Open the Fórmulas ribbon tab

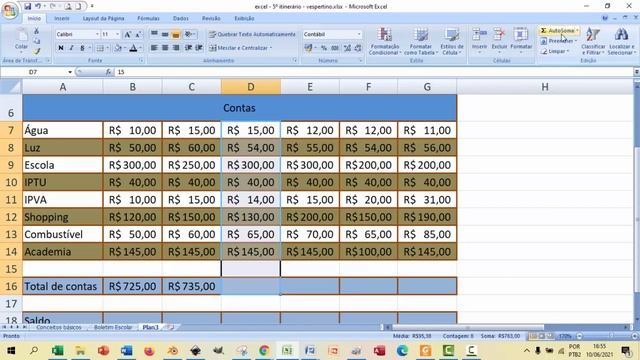tap(148, 18)
